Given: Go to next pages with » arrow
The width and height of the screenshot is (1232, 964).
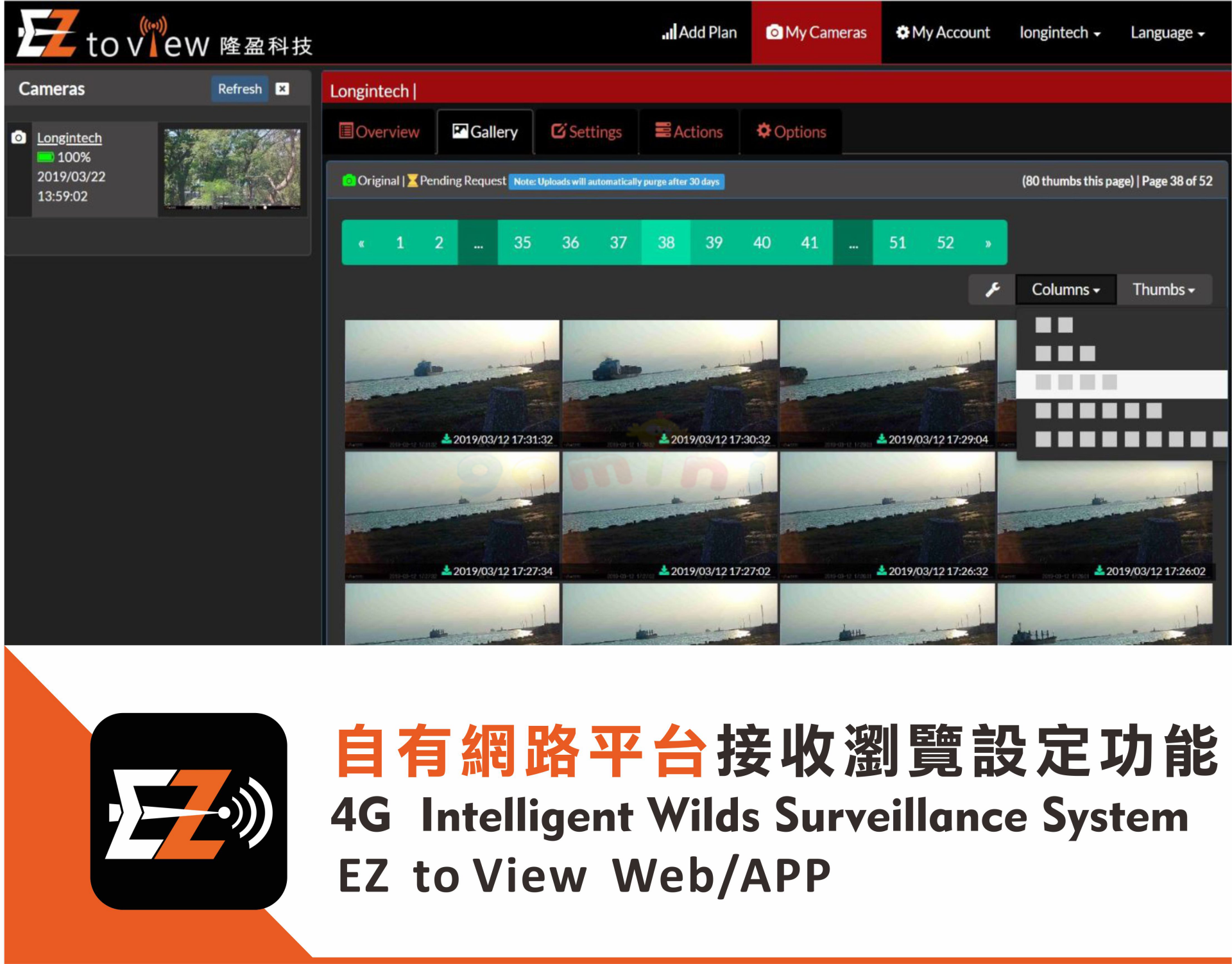Looking at the screenshot, I should pyautogui.click(x=988, y=243).
